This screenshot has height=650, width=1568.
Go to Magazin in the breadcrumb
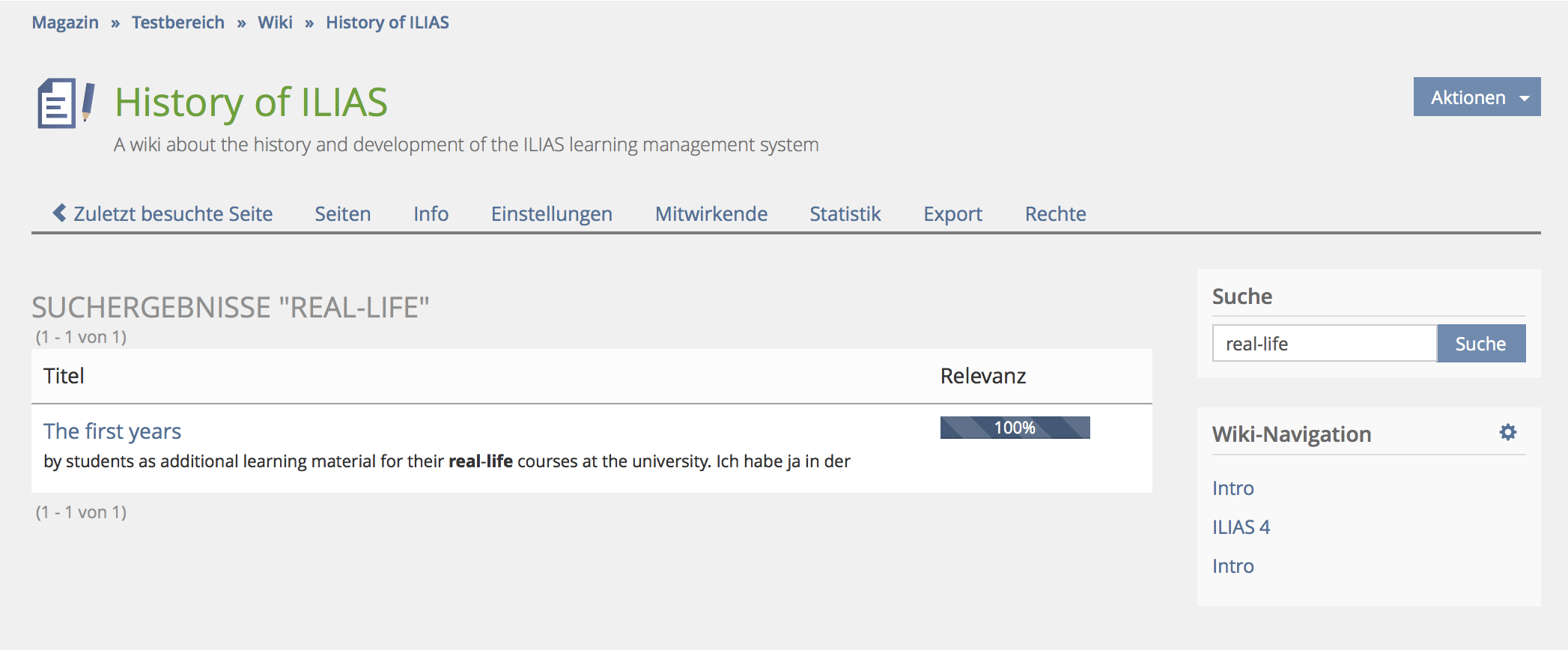[x=65, y=22]
